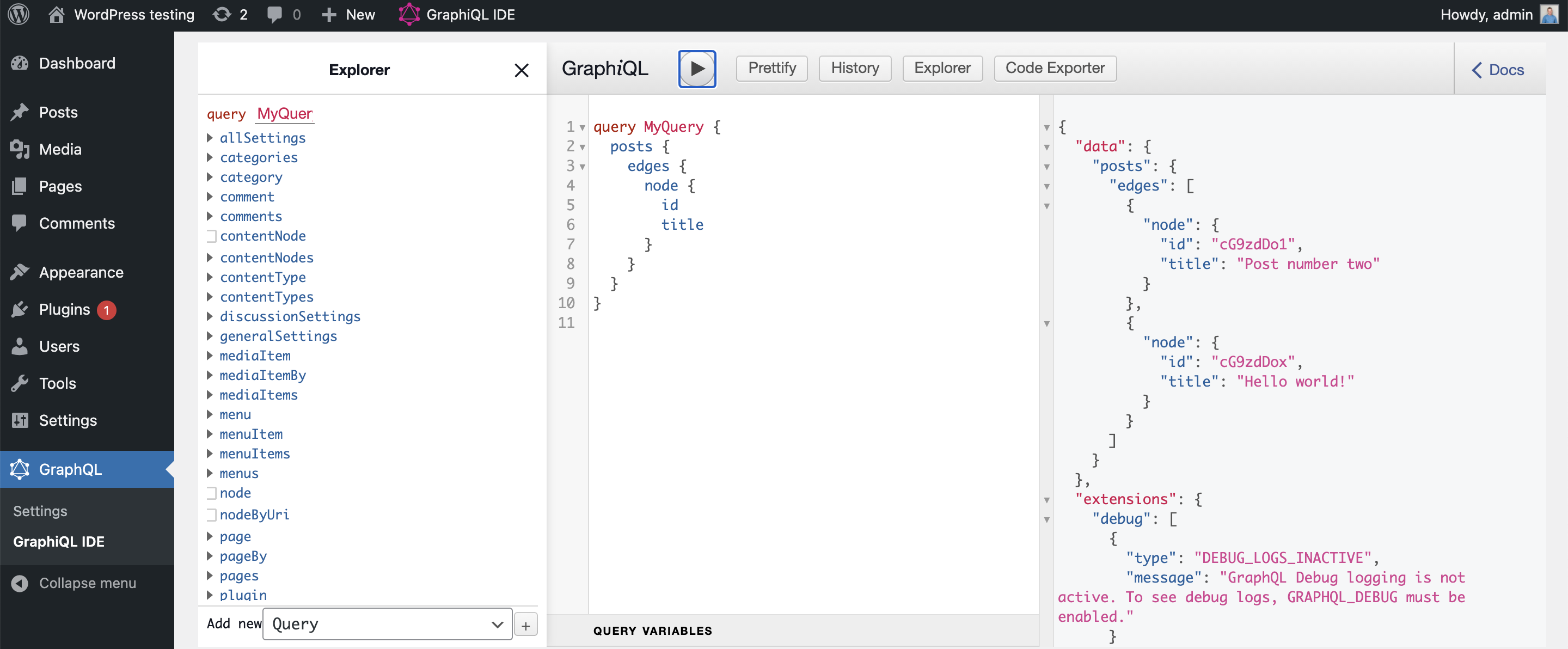Check the node field checkbox

tap(211, 493)
